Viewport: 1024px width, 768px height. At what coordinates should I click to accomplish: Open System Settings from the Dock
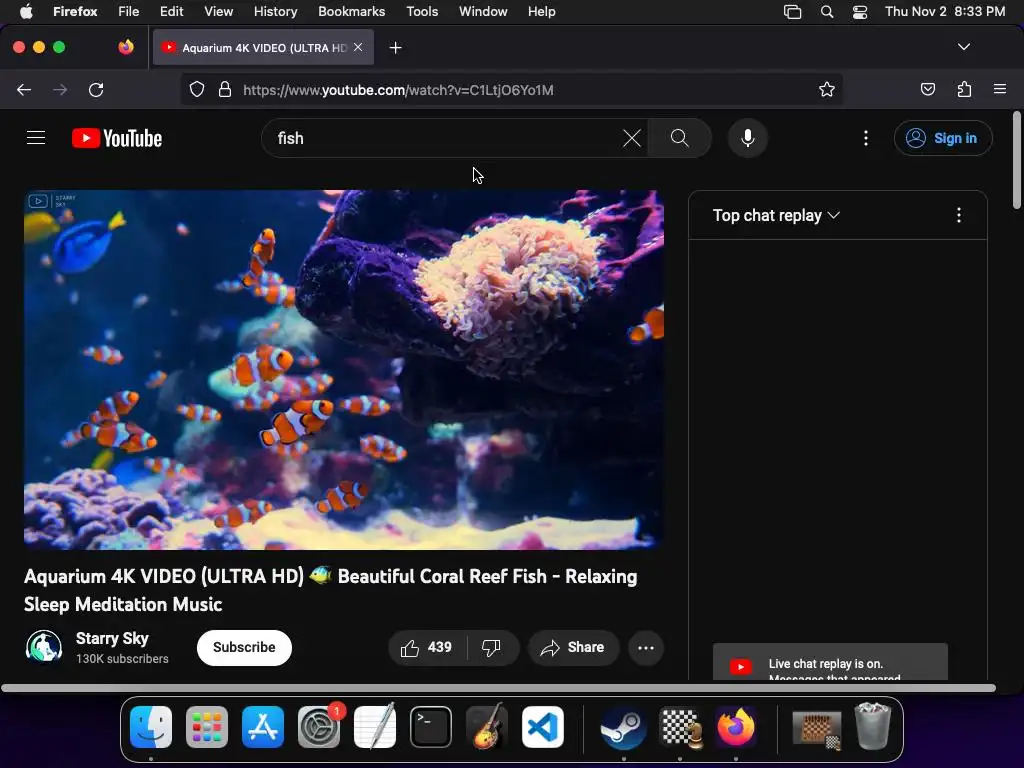(319, 727)
